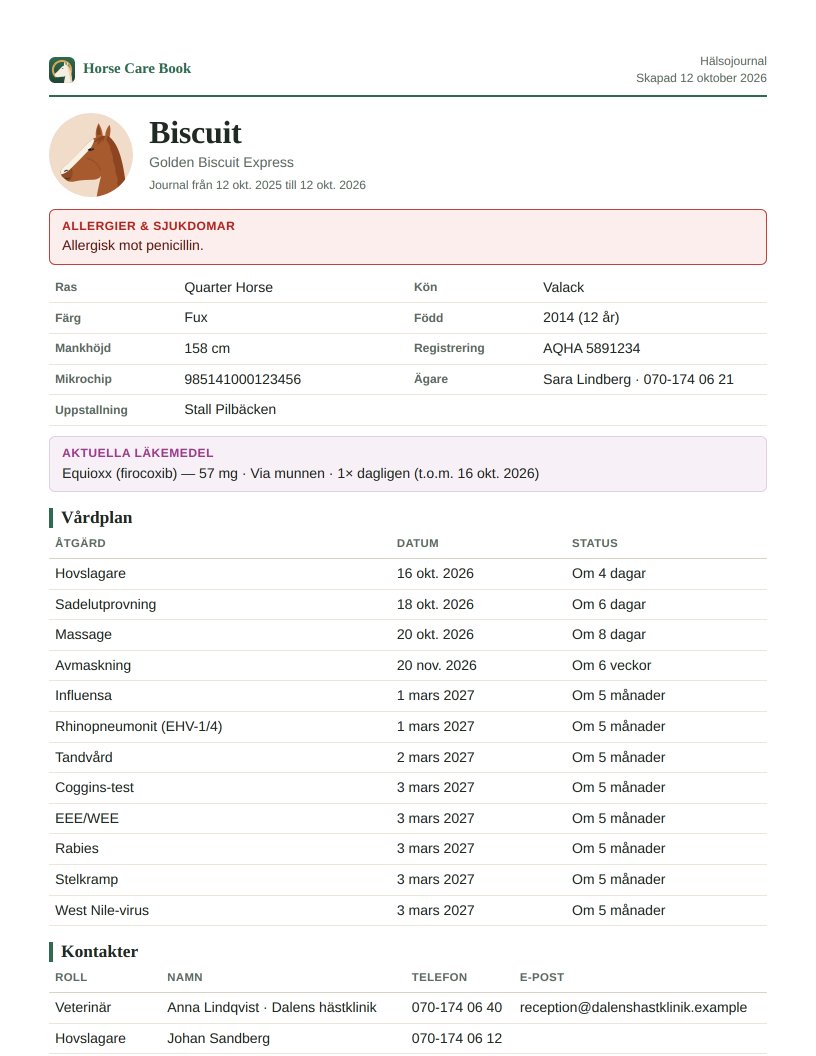Image resolution: width=816 pixels, height=1056 pixels.
Task: Click the vet phone number 070-174 06 40
Action: [456, 1008]
